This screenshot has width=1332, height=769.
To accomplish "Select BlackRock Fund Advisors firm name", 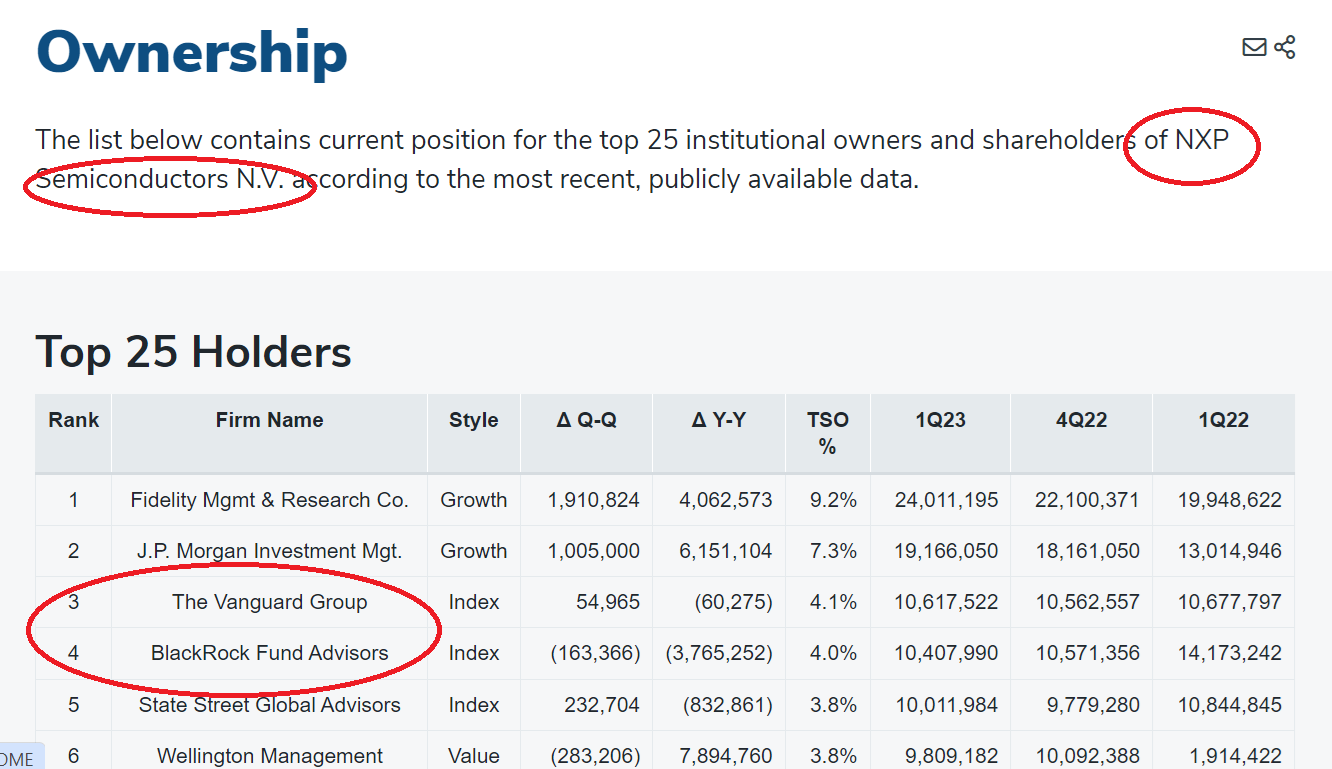I will tap(269, 653).
